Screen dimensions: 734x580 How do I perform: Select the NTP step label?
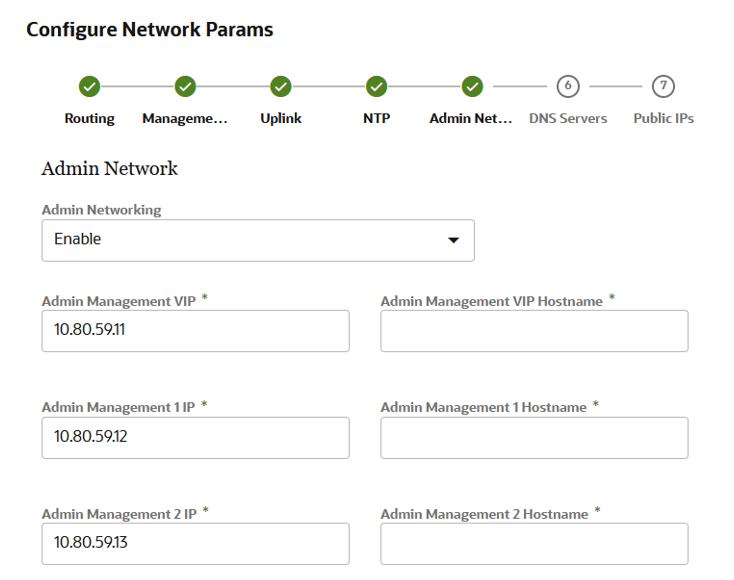[377, 118]
